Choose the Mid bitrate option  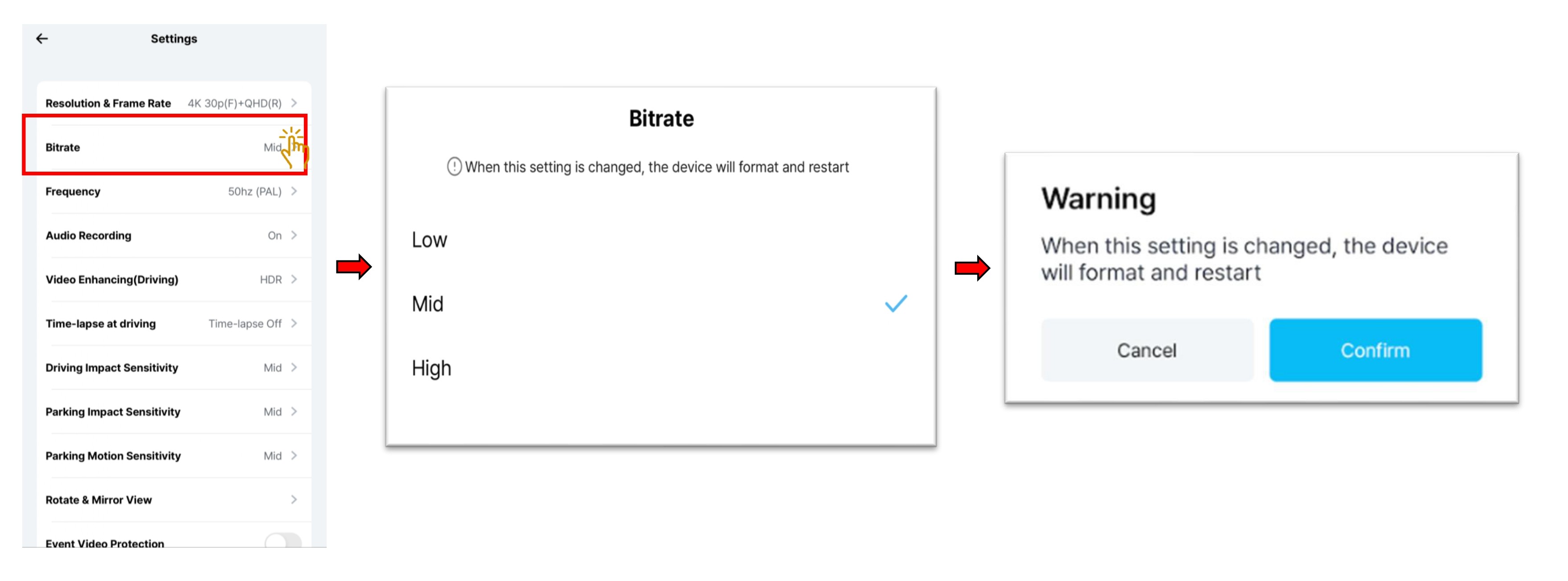click(427, 304)
